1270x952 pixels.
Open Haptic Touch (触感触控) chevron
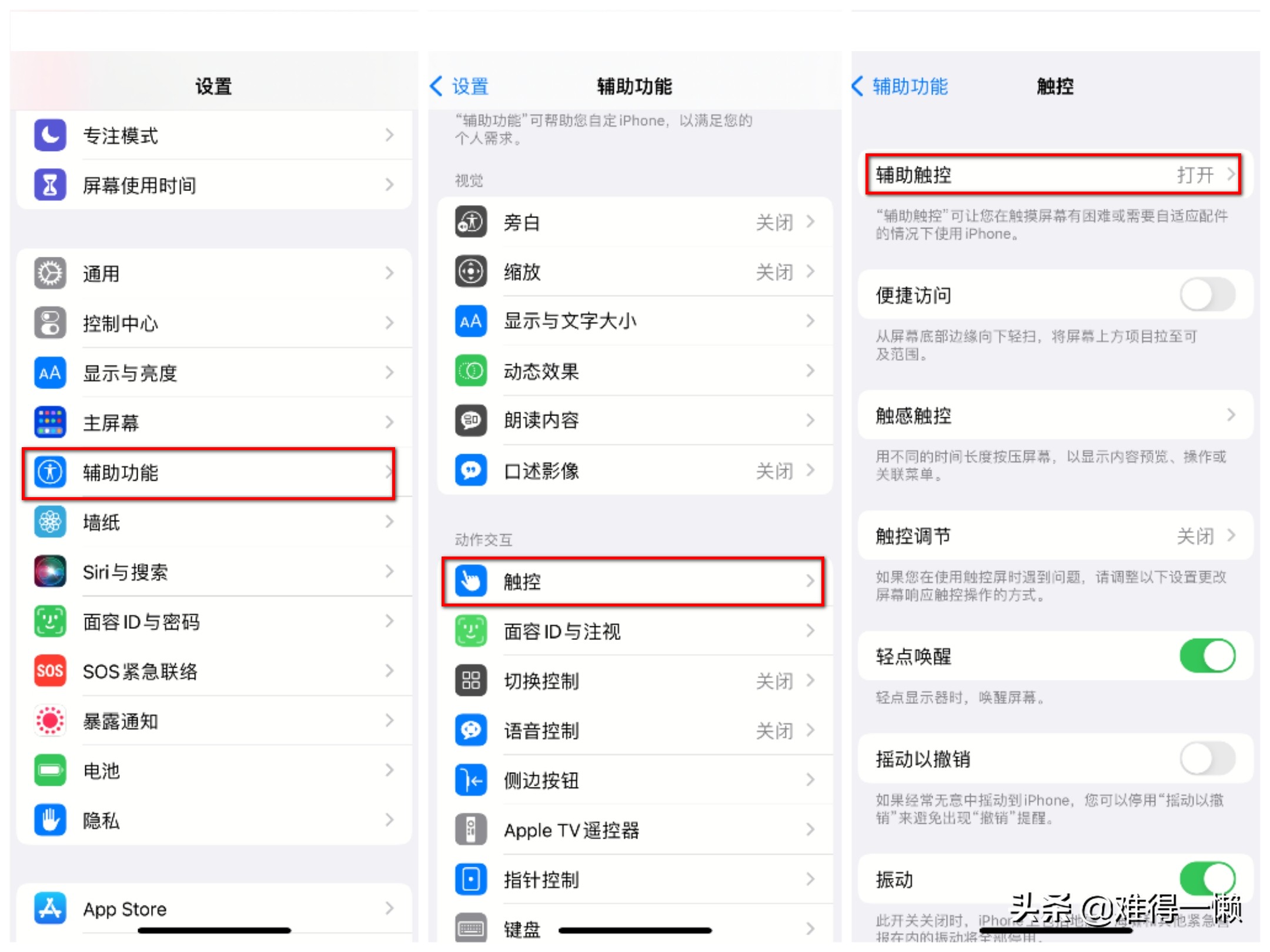[1231, 415]
